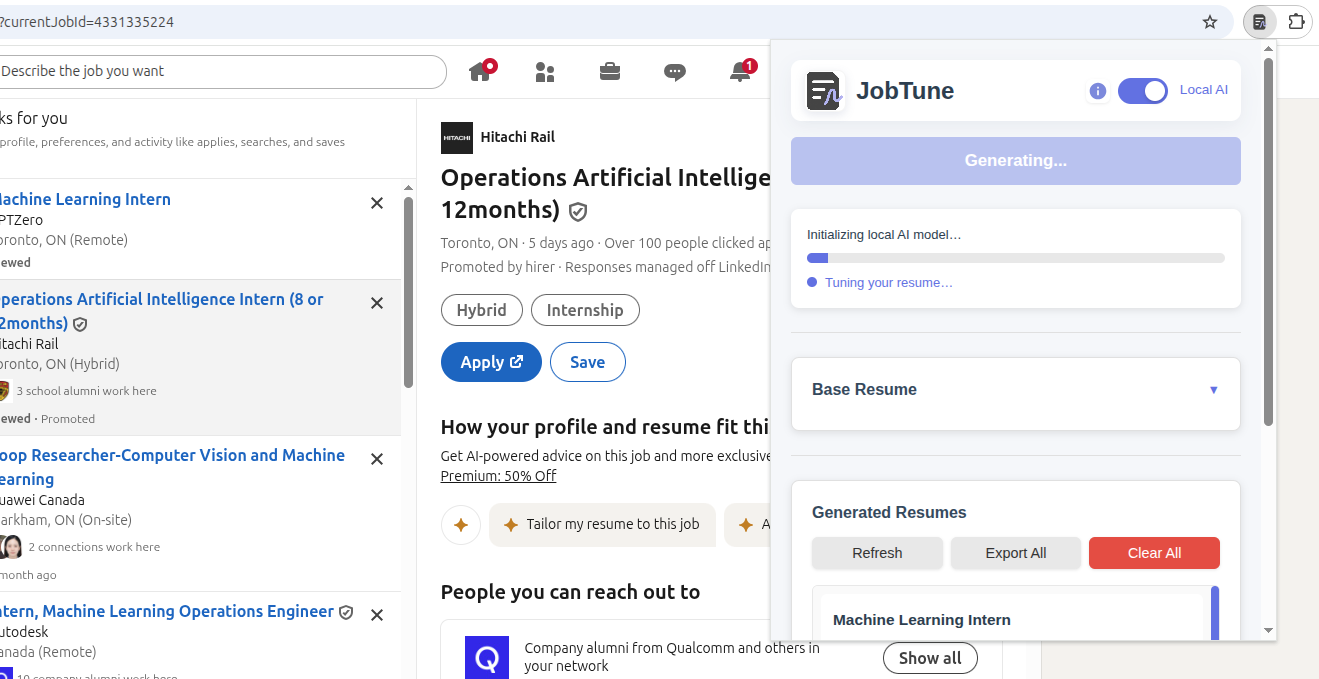
Task: Click the verified badge beside the job title
Action: [578, 212]
